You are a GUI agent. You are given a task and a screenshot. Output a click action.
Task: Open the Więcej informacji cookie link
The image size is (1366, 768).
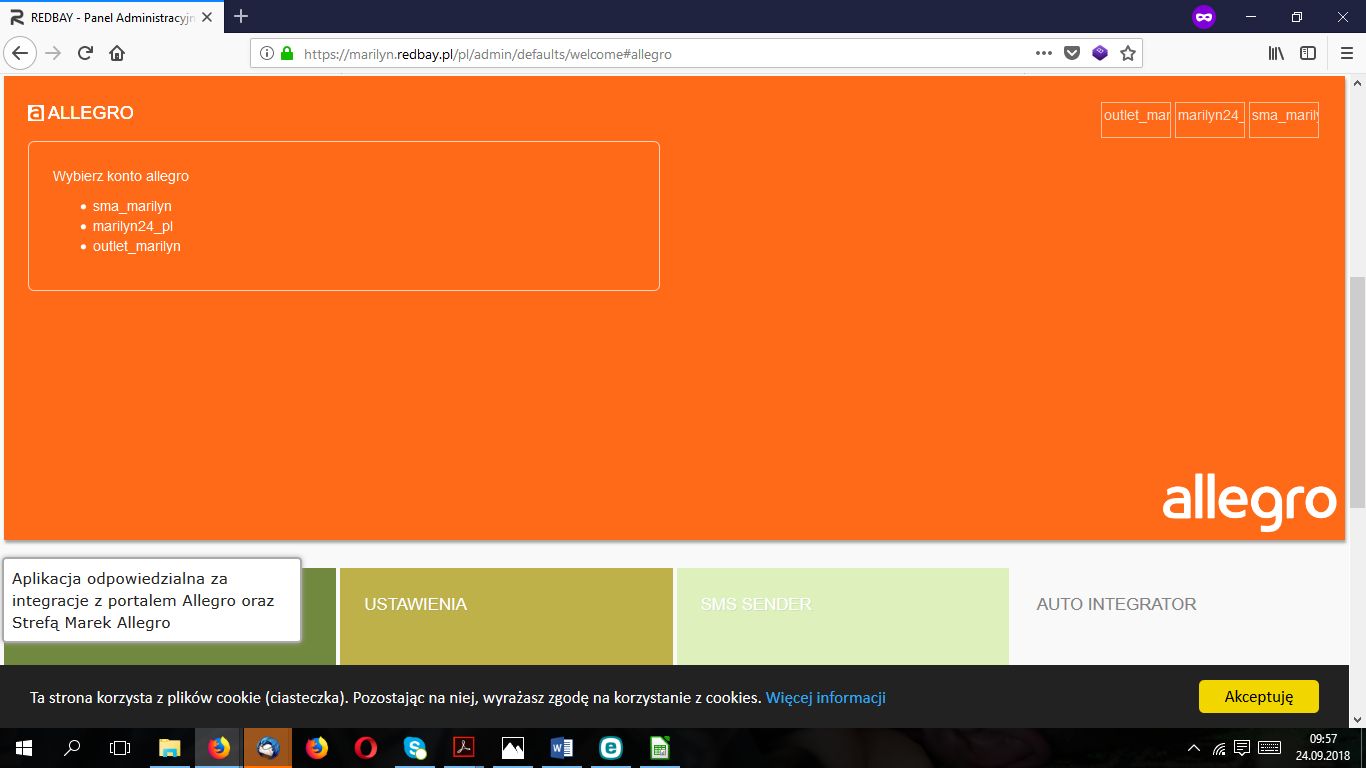tap(825, 697)
